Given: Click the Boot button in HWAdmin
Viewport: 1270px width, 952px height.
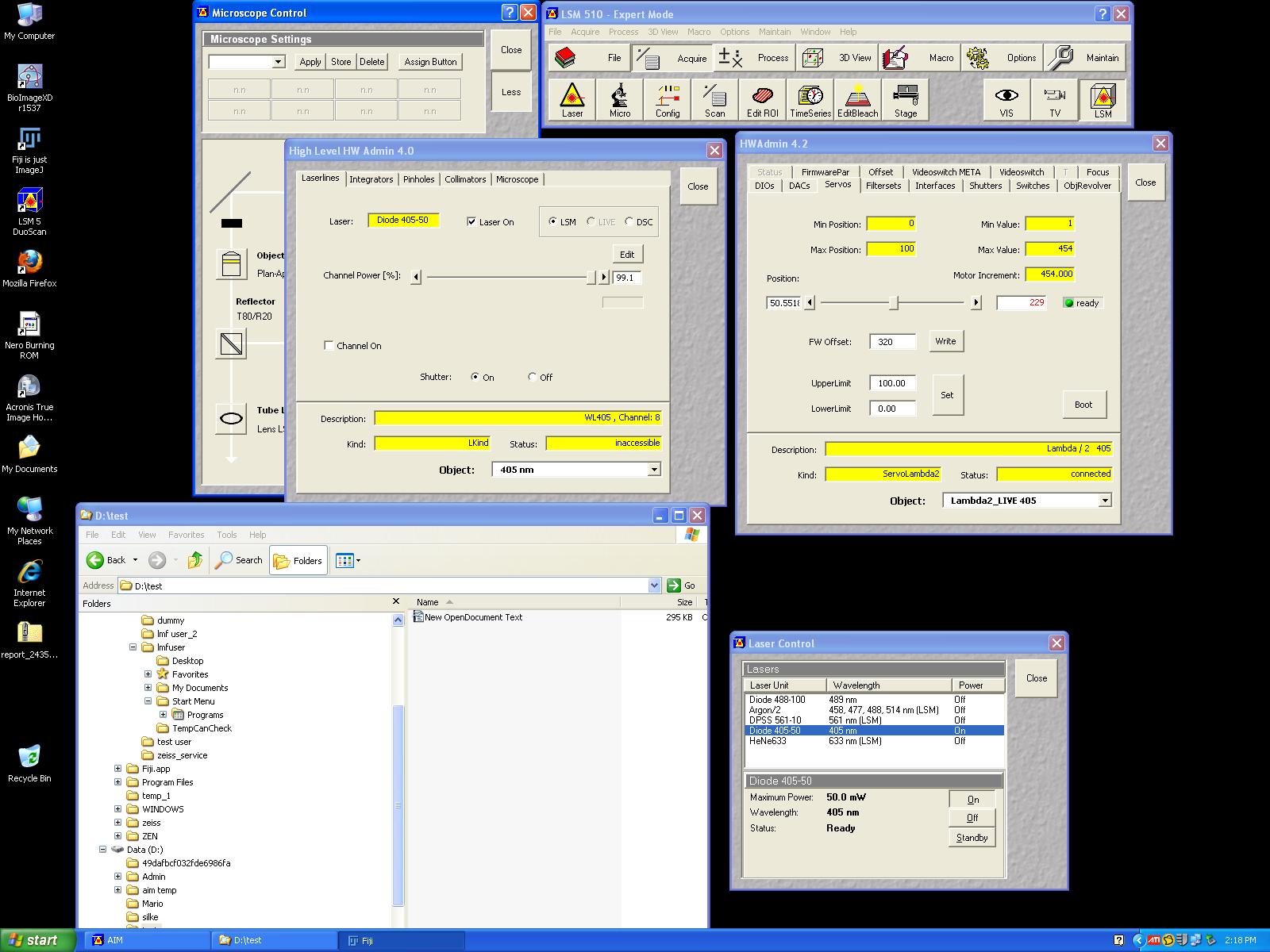Looking at the screenshot, I should 1083,405.
